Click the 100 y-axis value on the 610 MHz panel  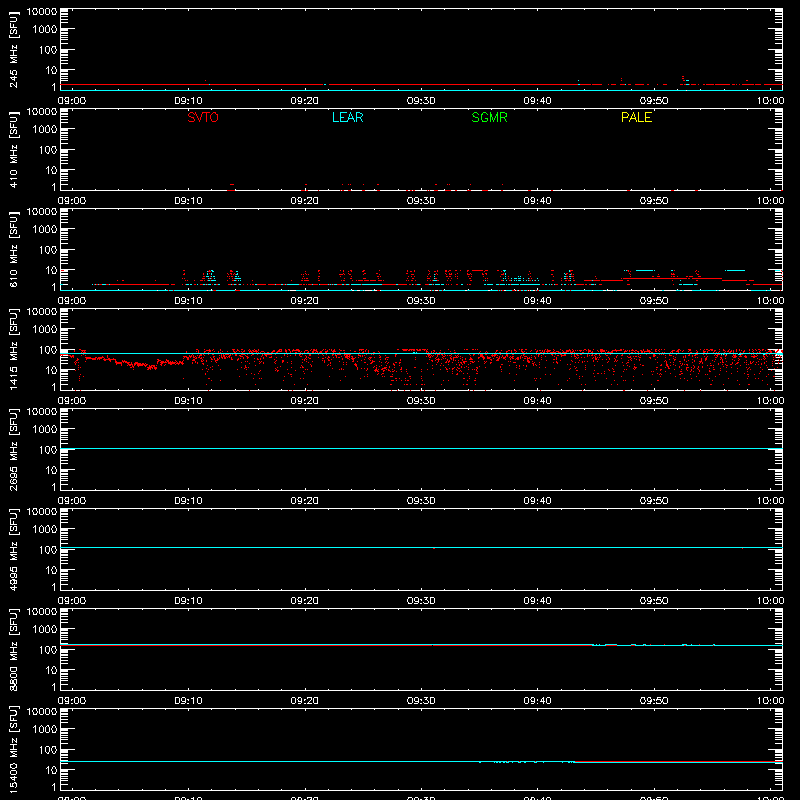tap(48, 250)
